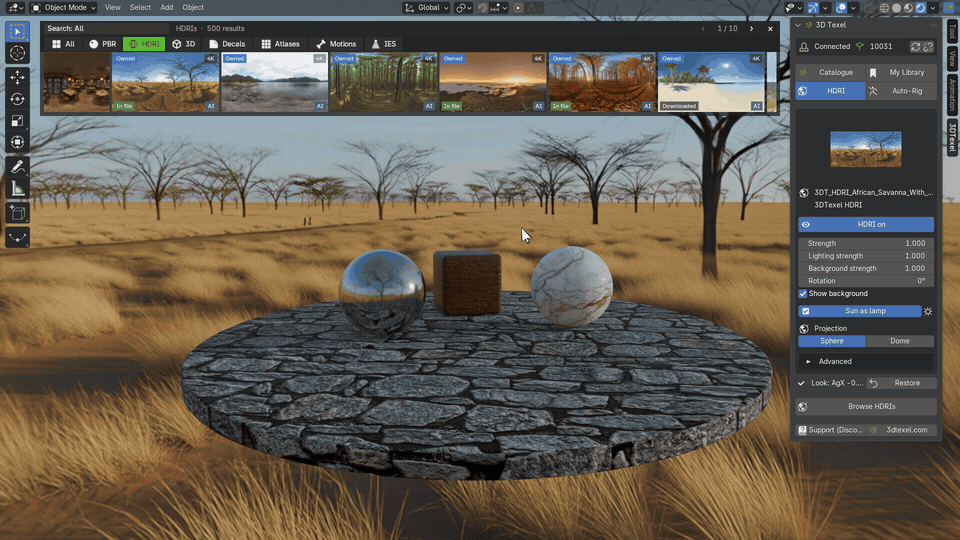Go to next results page arrow
The height and width of the screenshot is (540, 960).
click(x=751, y=28)
